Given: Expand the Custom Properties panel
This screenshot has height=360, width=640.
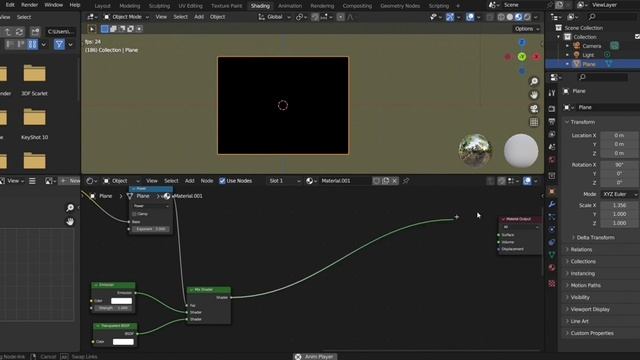Looking at the screenshot, I should (592, 333).
